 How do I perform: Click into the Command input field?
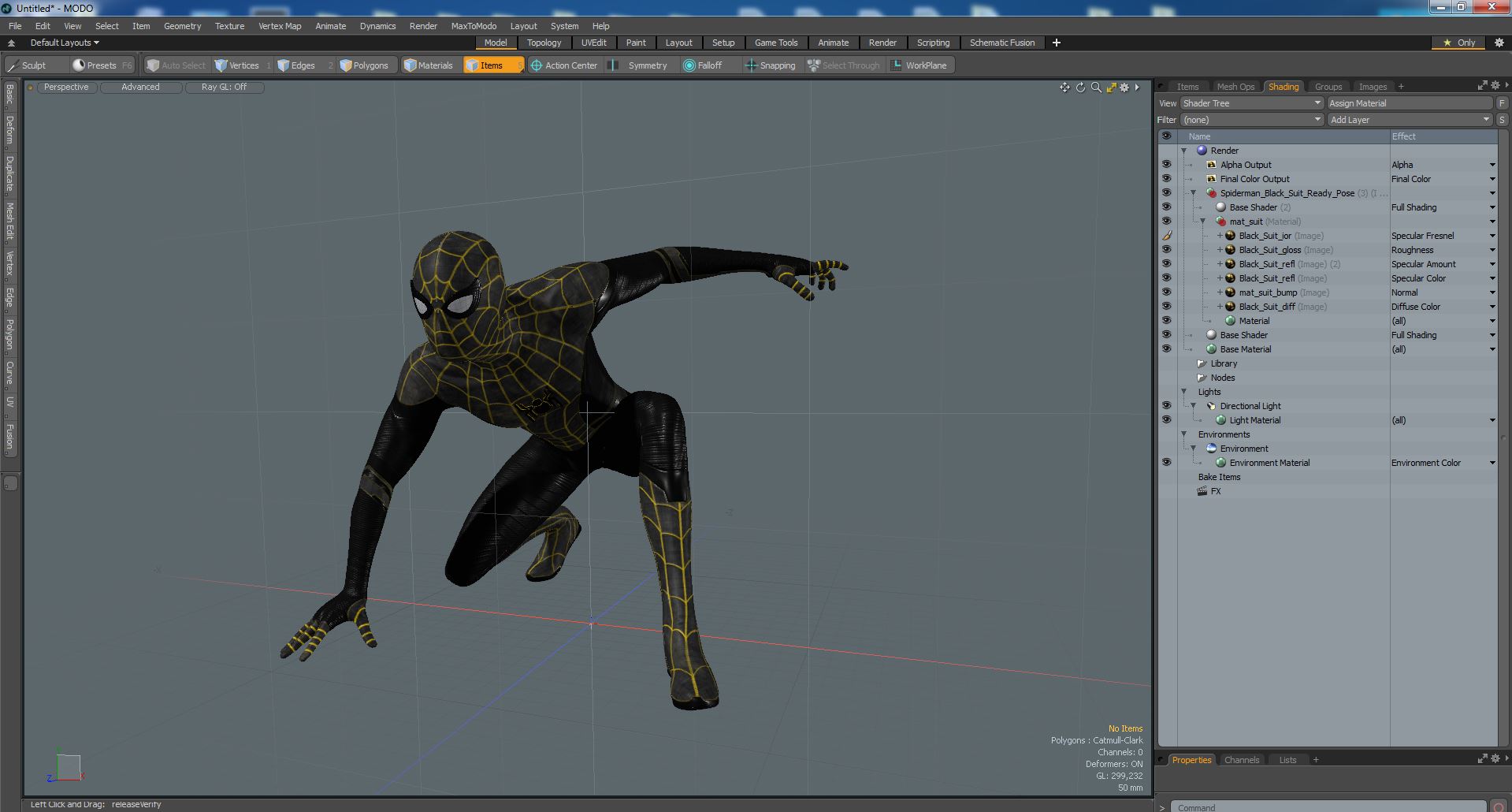(1328, 806)
